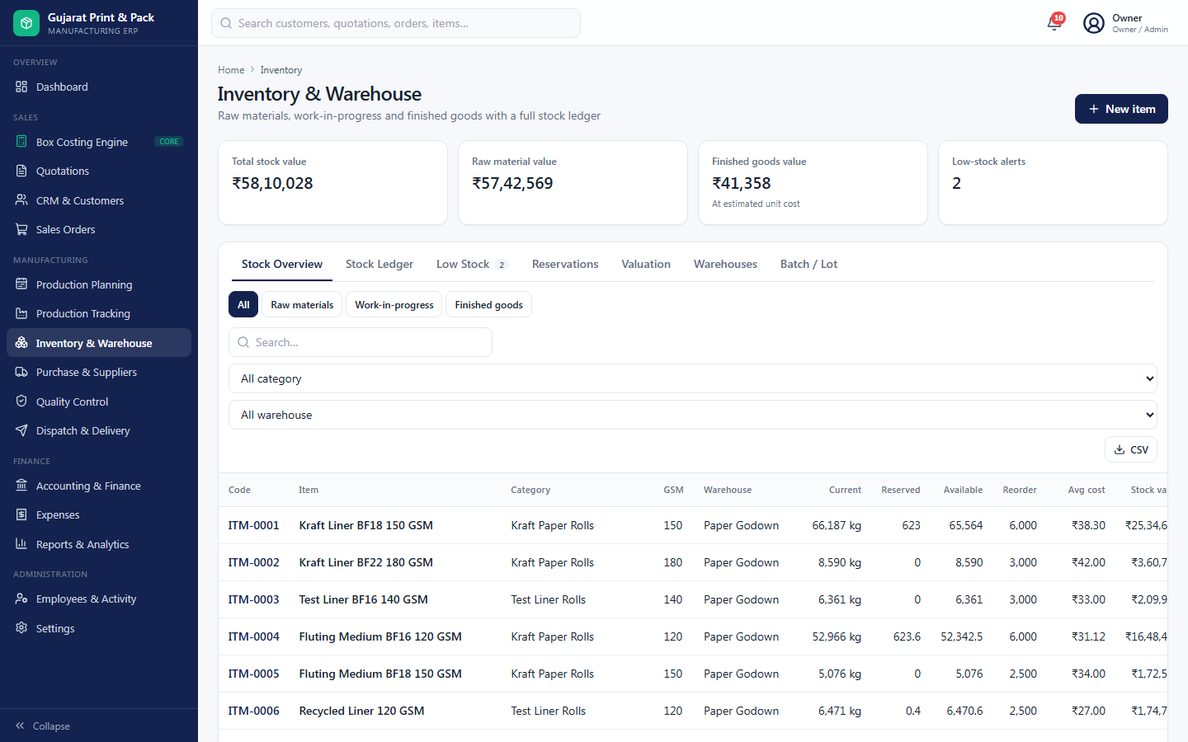Click the Employees & Activity icon
This screenshot has width=1188, height=742.
pyautogui.click(x=21, y=599)
